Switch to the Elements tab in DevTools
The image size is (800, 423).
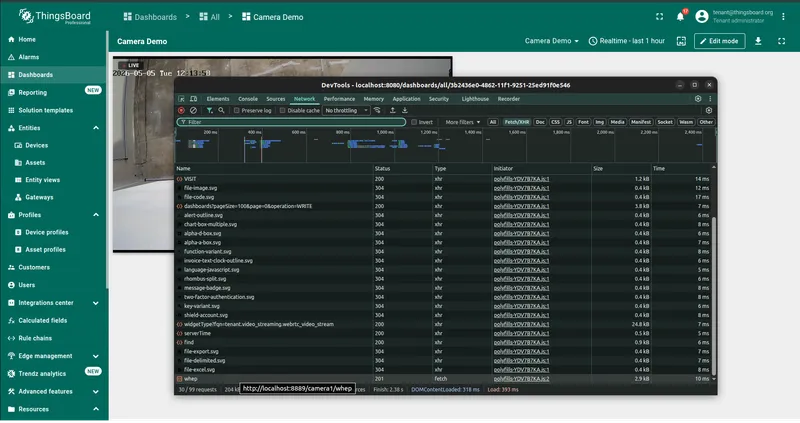(x=218, y=99)
